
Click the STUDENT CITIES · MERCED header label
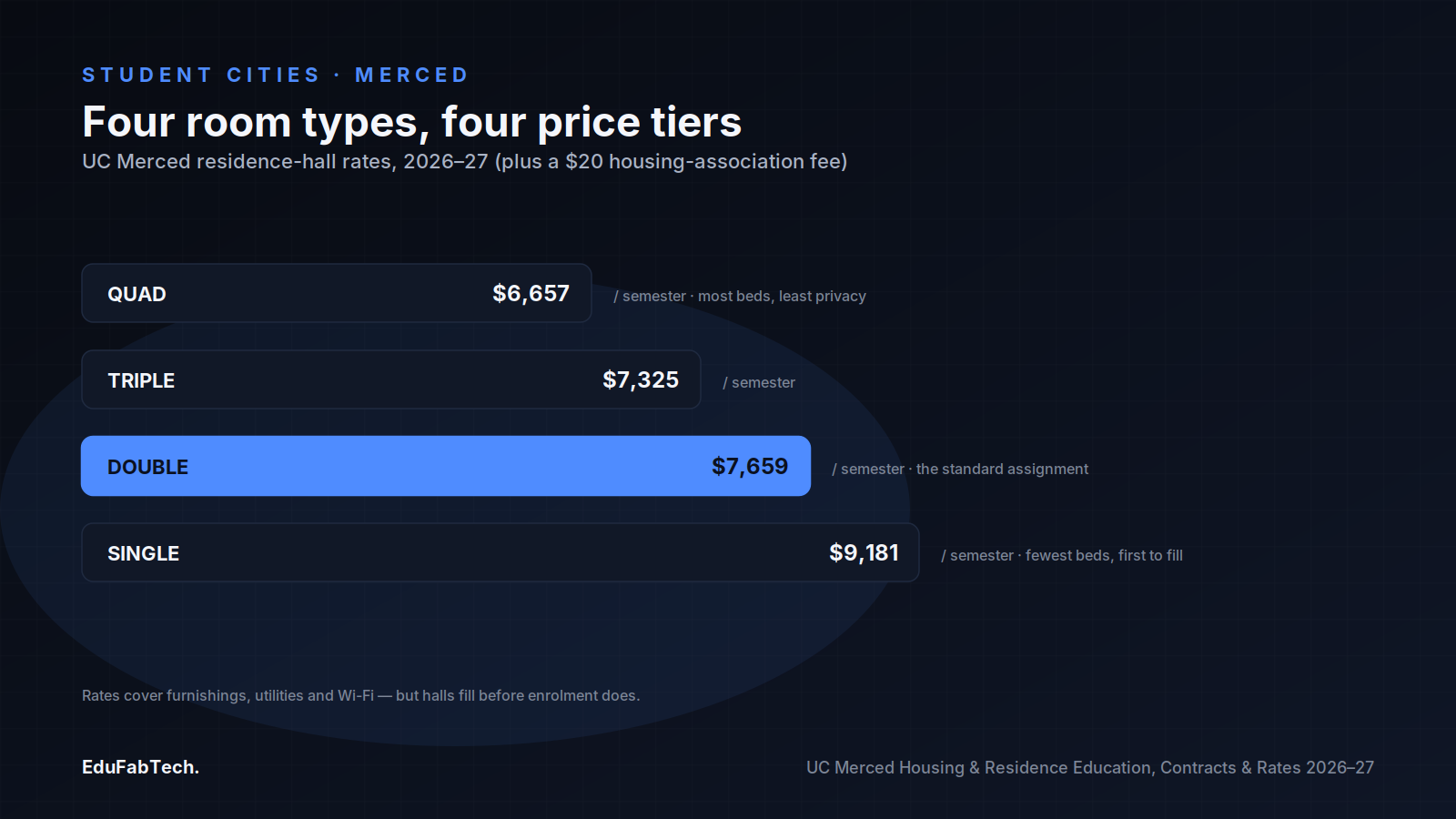(275, 75)
